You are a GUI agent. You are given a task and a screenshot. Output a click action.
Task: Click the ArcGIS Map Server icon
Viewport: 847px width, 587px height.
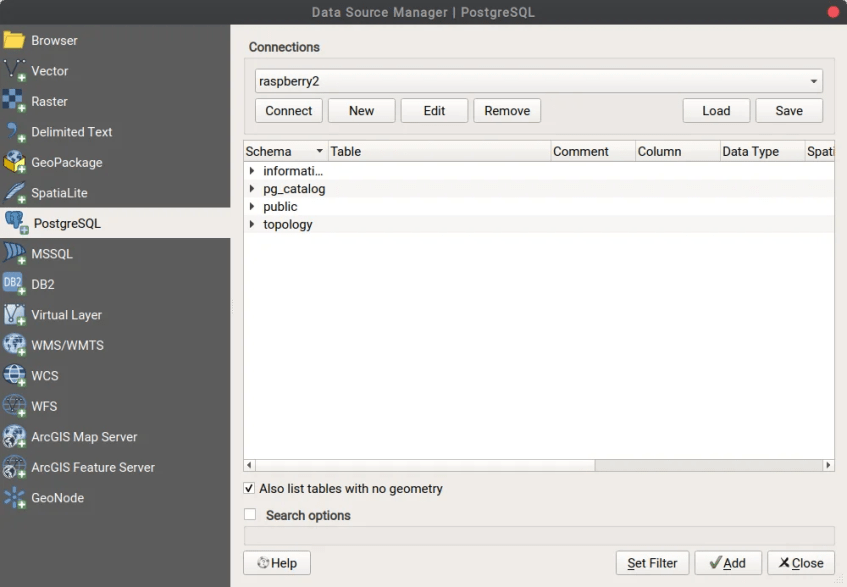pos(15,436)
